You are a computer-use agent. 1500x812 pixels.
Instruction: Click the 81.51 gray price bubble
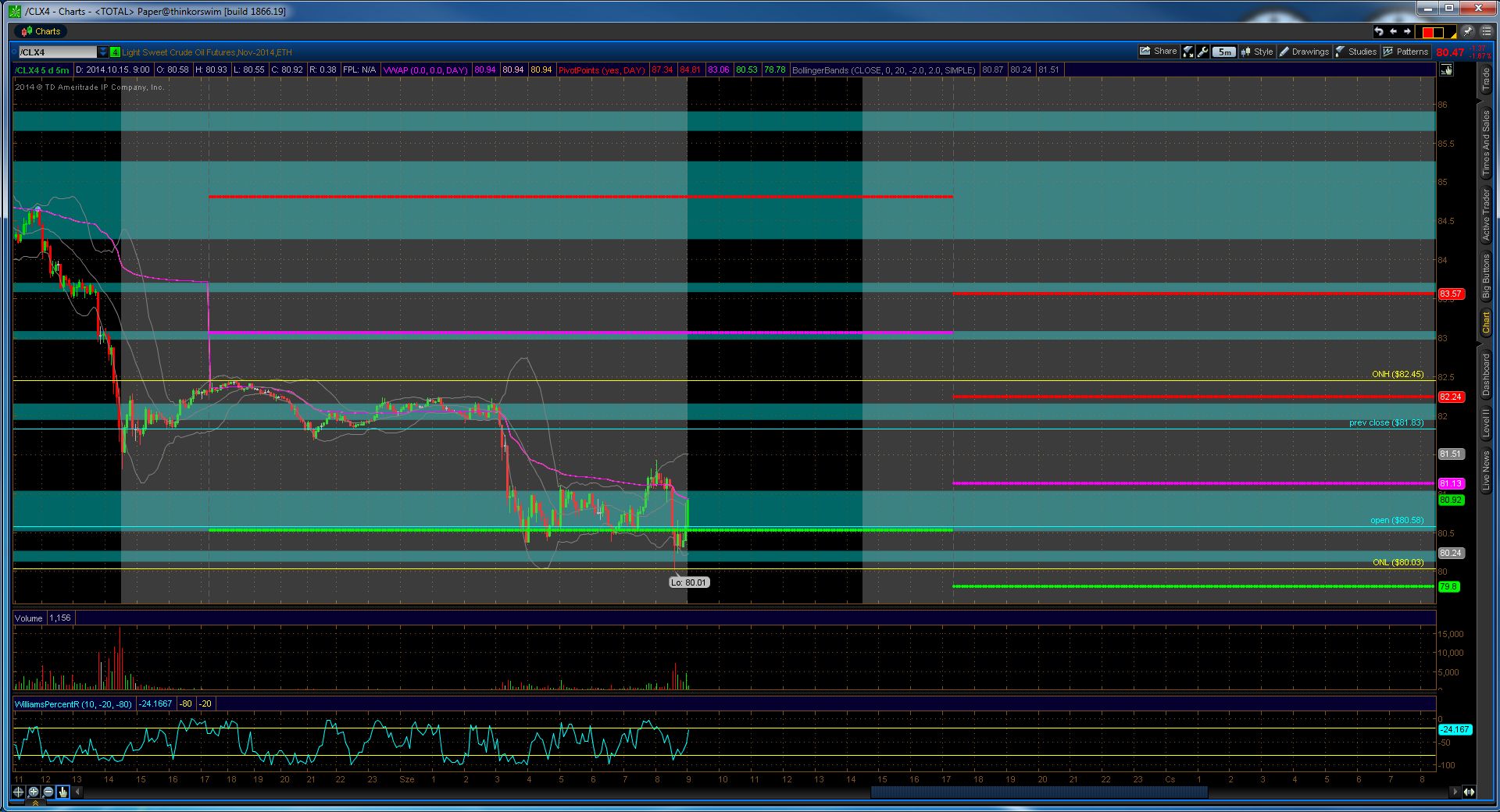pos(1451,454)
